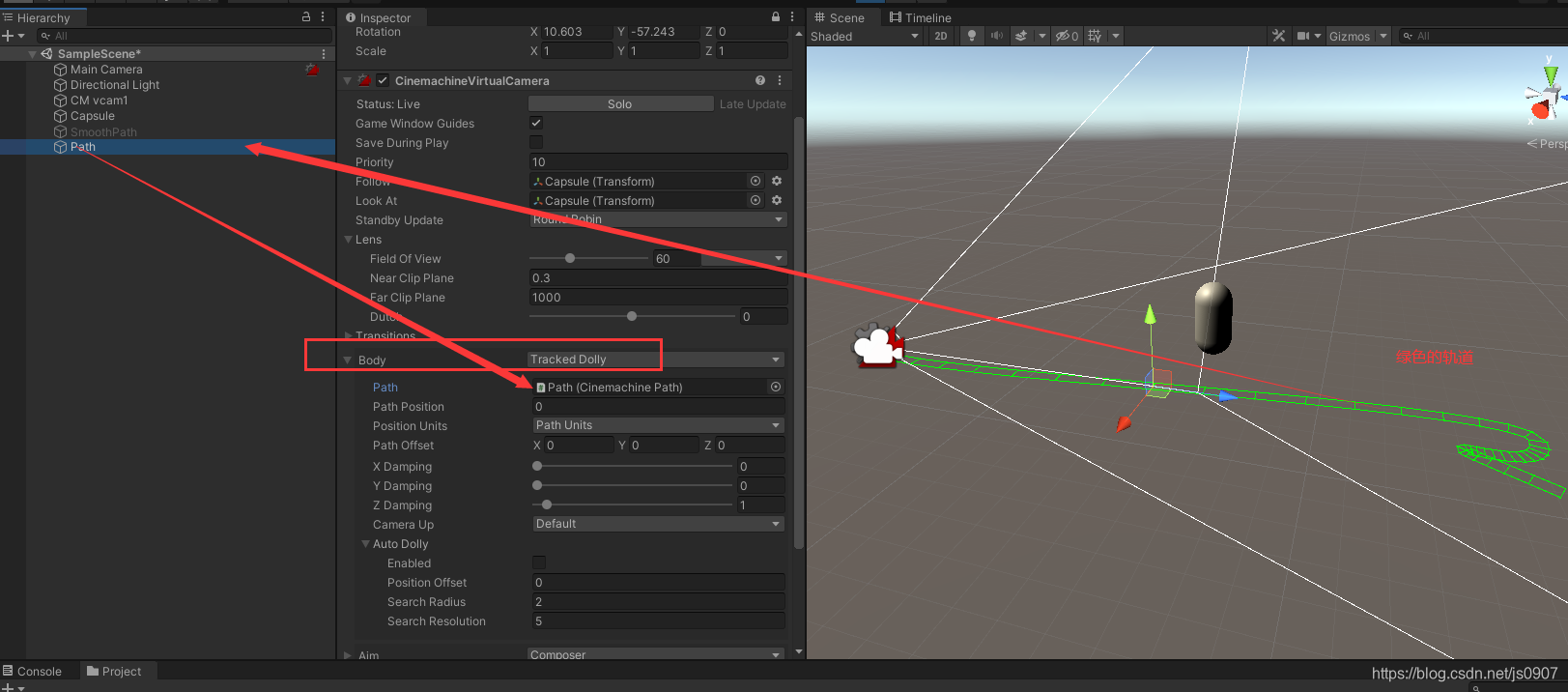The image size is (1568, 692).
Task: Collapse the Lens section foldout
Action: (x=349, y=239)
